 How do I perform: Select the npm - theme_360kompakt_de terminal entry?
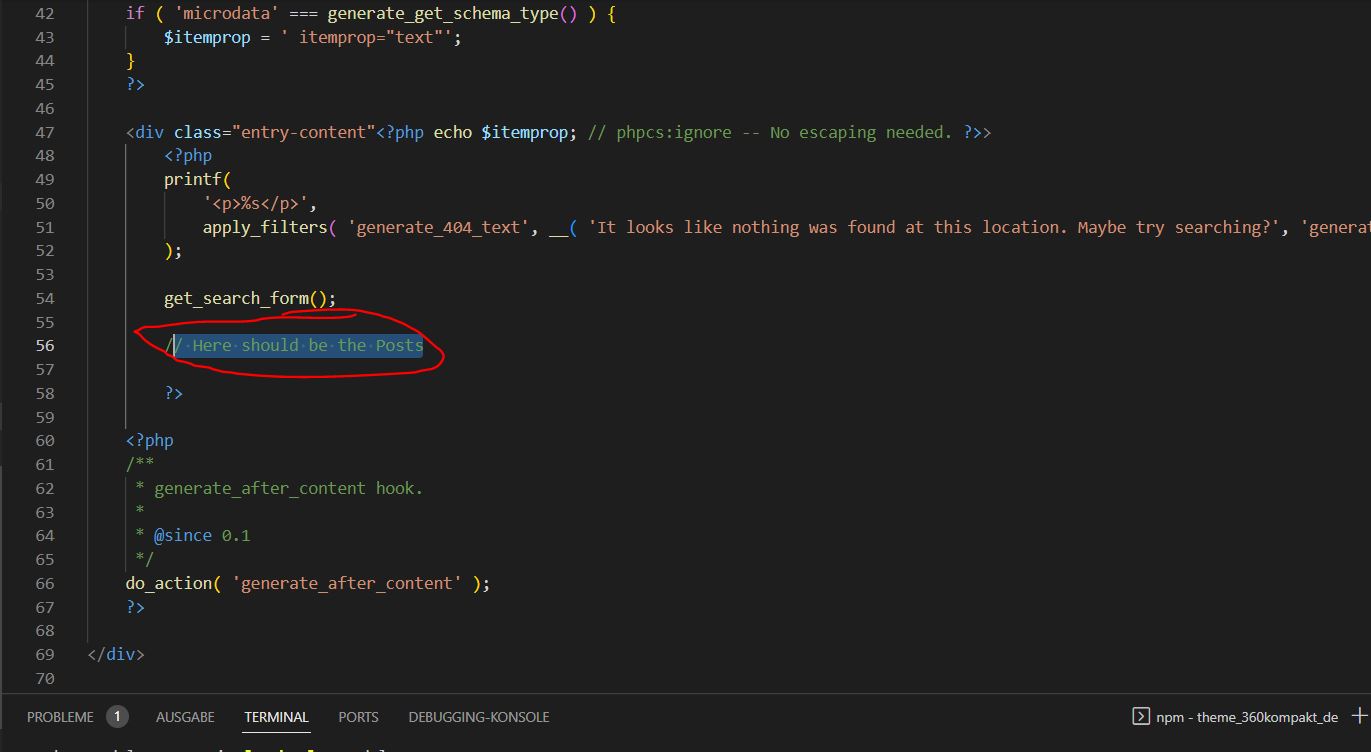coord(1246,717)
